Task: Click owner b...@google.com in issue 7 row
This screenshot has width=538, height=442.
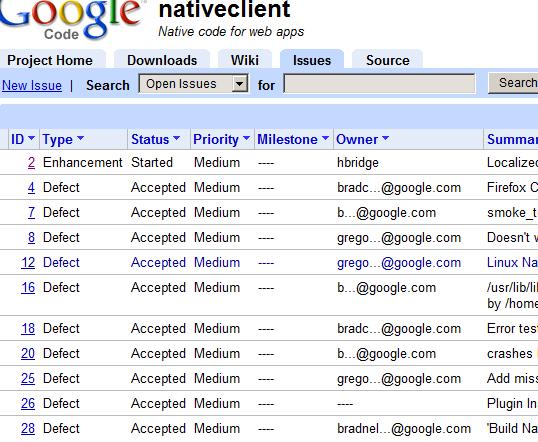Action: (x=387, y=213)
